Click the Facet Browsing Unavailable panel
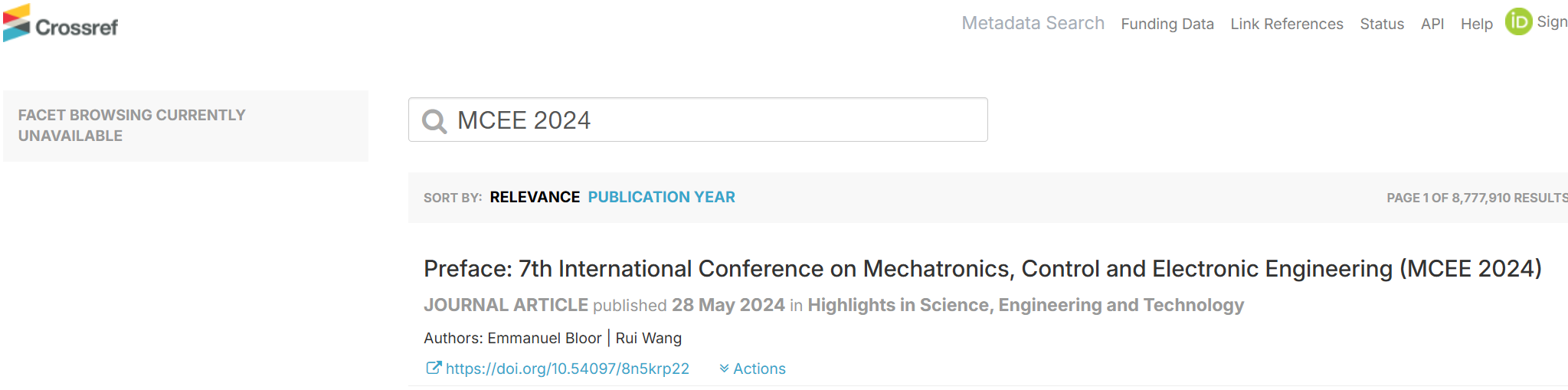This screenshot has width=1568, height=390. pos(185,126)
